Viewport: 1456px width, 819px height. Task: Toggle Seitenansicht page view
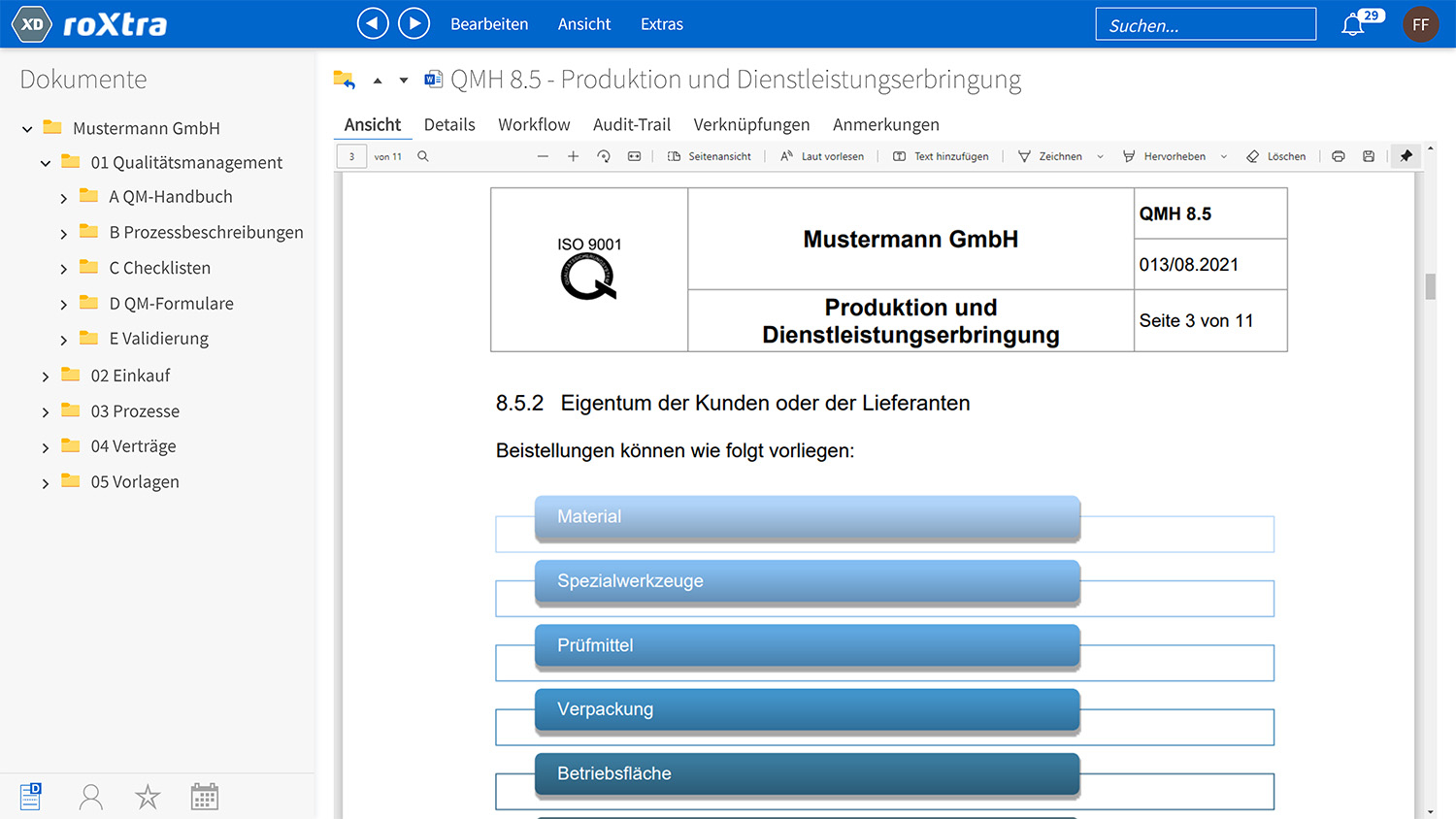click(x=710, y=156)
